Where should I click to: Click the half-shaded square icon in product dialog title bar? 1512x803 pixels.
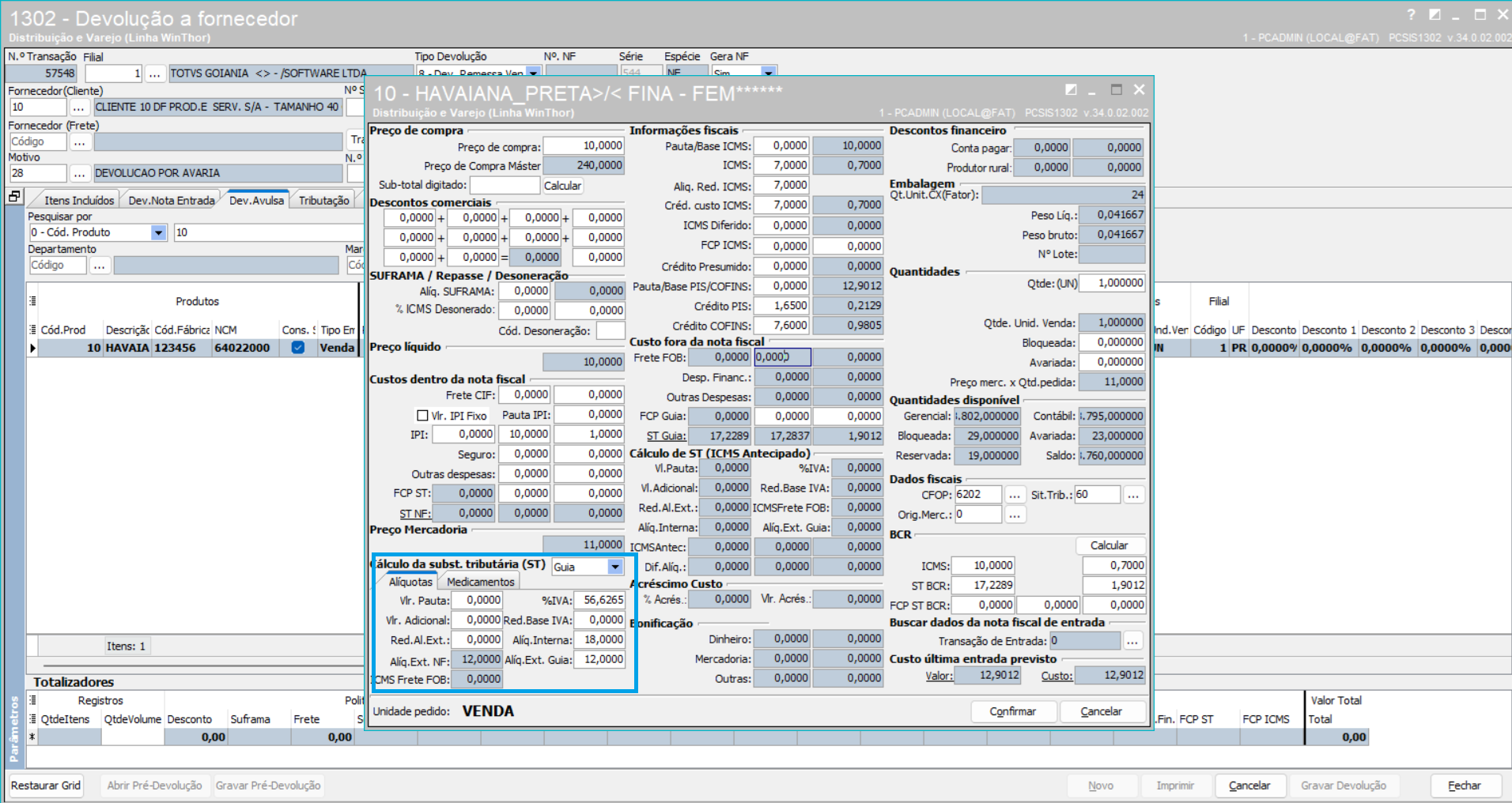[1071, 90]
